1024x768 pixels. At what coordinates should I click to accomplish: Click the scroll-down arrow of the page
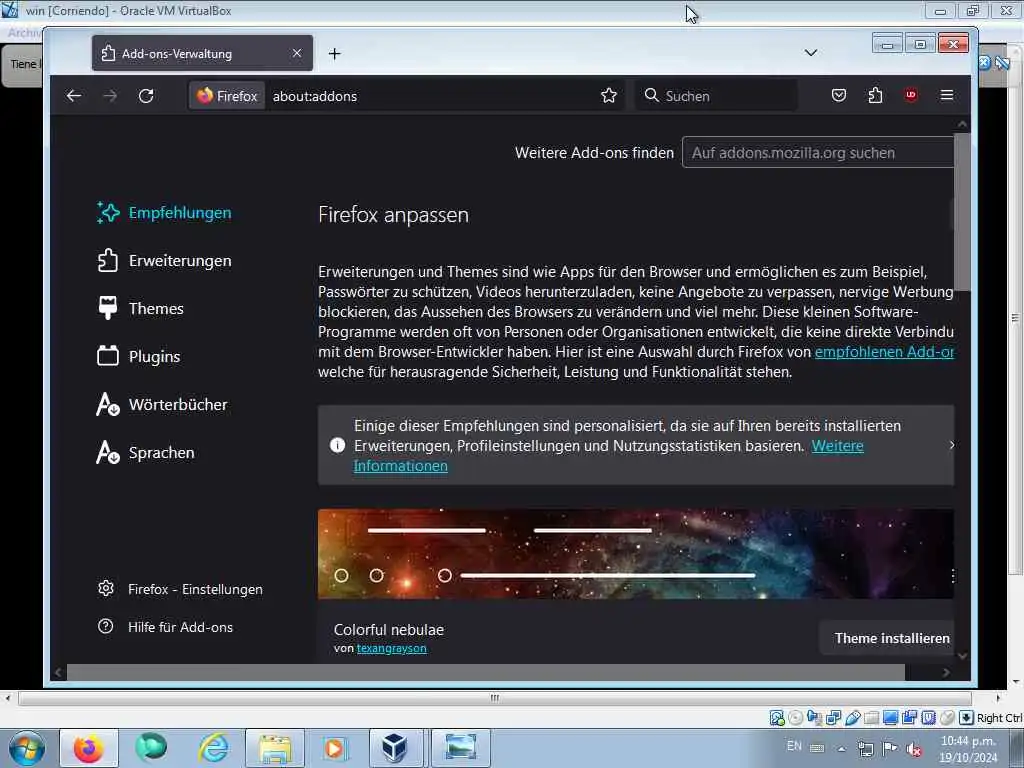click(962, 656)
